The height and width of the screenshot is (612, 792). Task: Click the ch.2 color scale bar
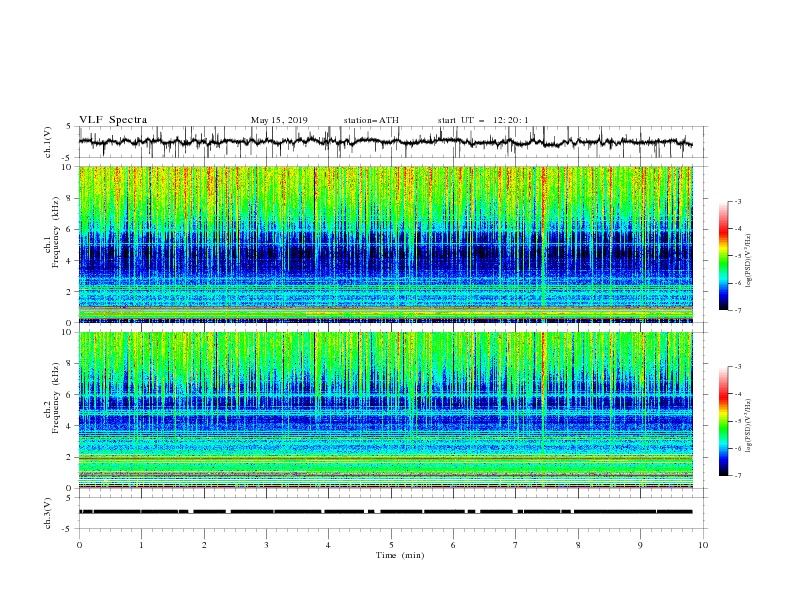tap(724, 421)
